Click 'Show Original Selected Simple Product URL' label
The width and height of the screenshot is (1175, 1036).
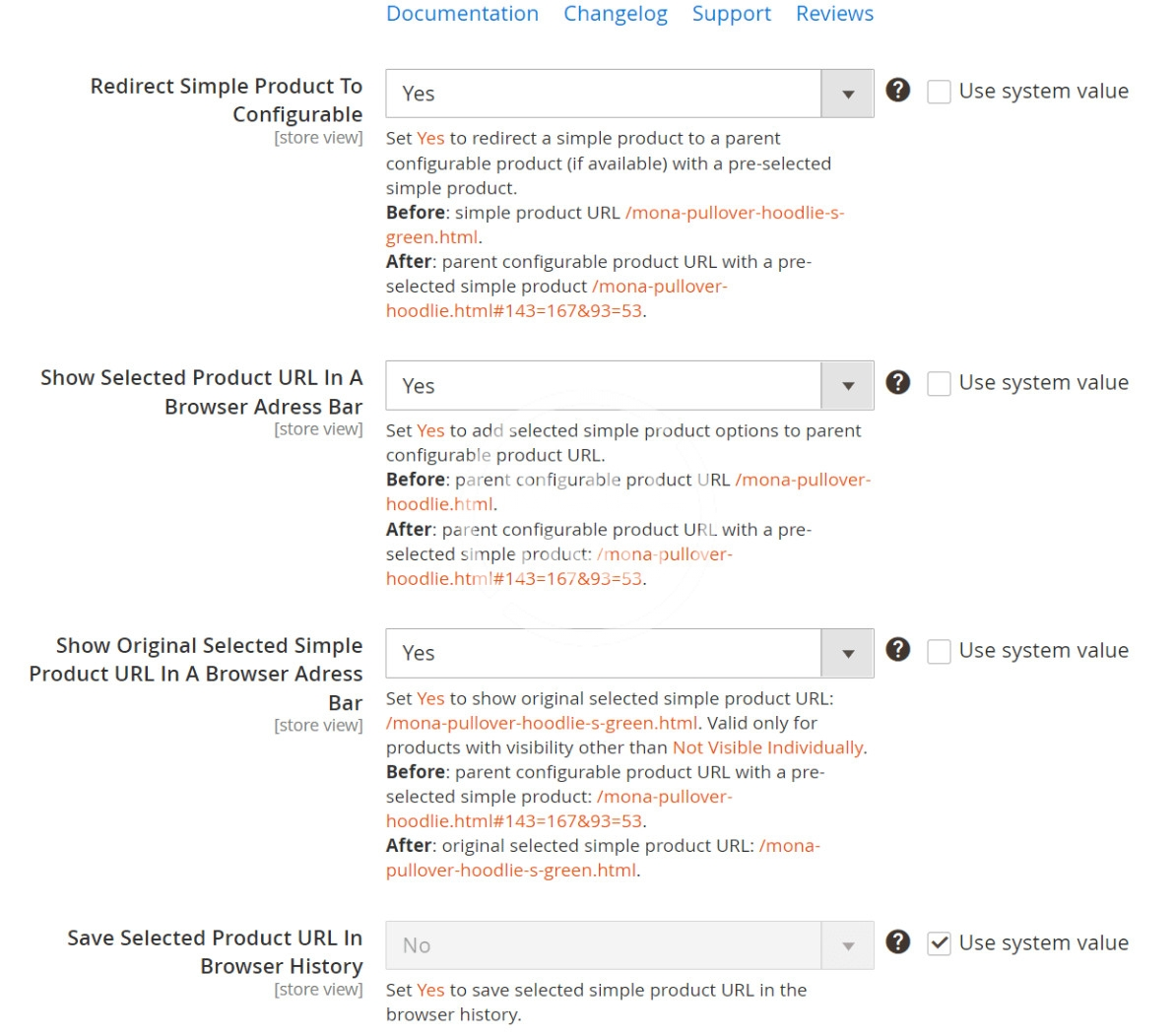click(x=196, y=674)
